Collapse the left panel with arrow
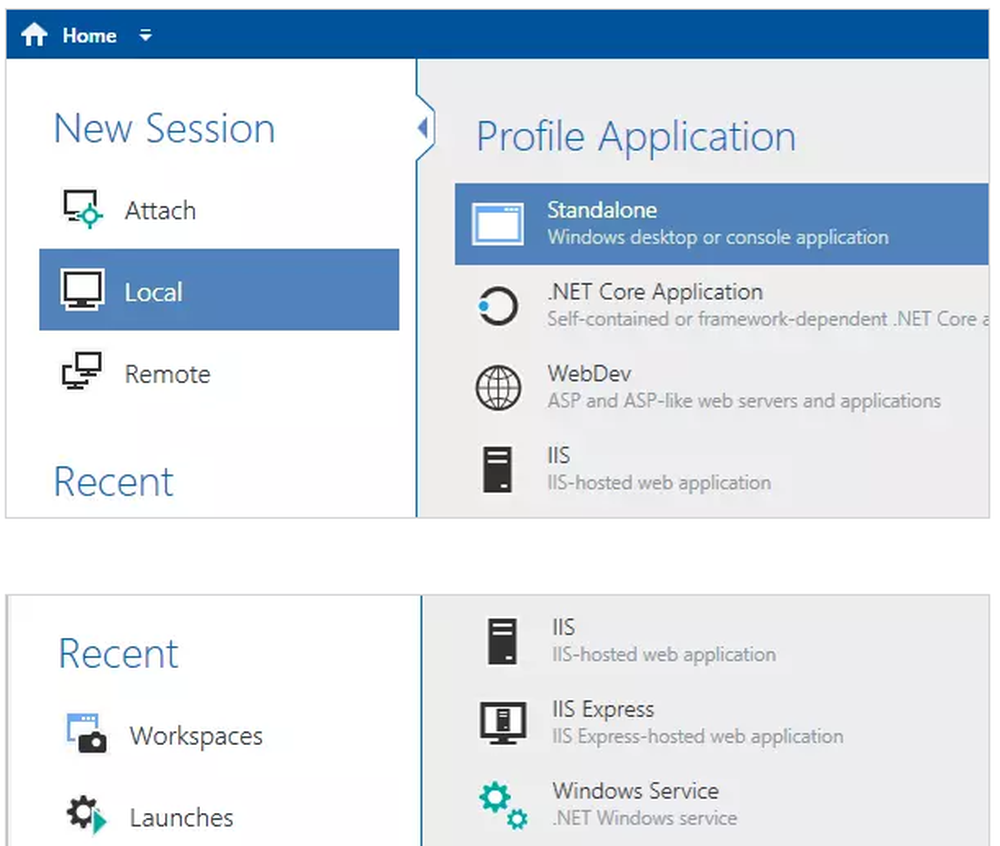 pyautogui.click(x=423, y=128)
